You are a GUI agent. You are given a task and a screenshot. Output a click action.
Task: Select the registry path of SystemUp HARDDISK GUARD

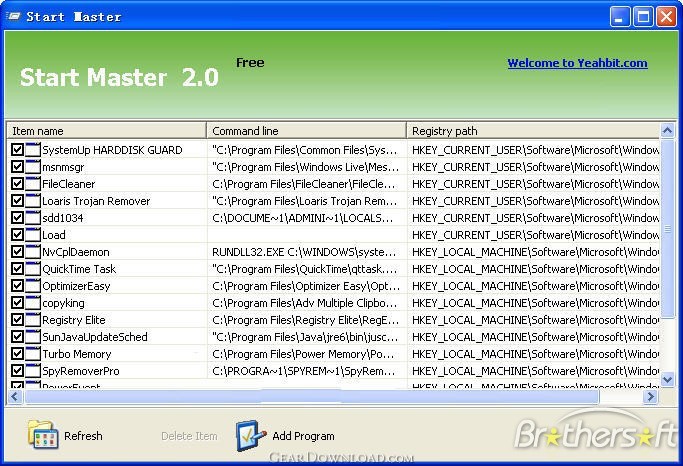click(534, 150)
